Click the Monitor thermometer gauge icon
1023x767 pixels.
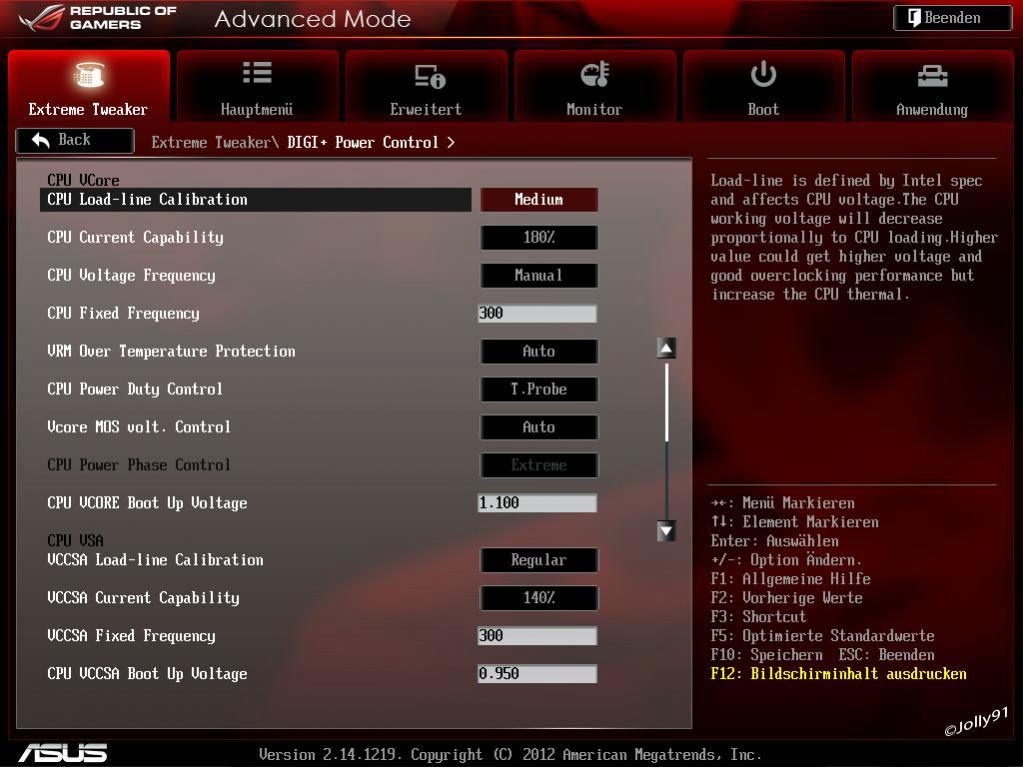coord(595,74)
